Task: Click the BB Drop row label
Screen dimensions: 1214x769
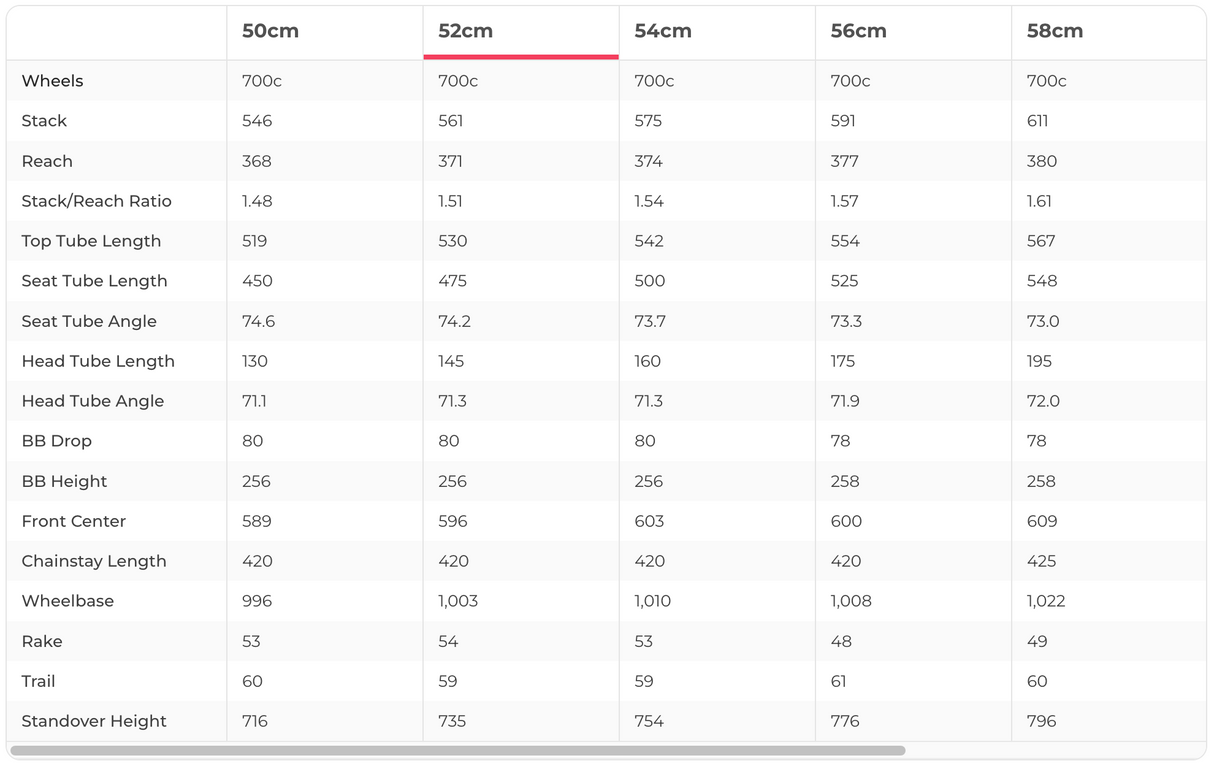Action: [x=57, y=441]
